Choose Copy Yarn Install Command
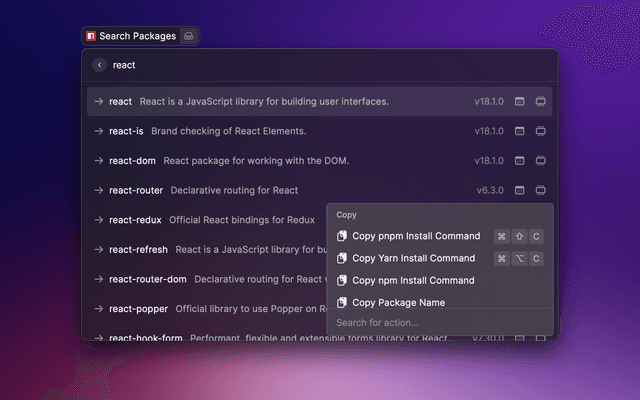The height and width of the screenshot is (400, 640). coord(413,258)
